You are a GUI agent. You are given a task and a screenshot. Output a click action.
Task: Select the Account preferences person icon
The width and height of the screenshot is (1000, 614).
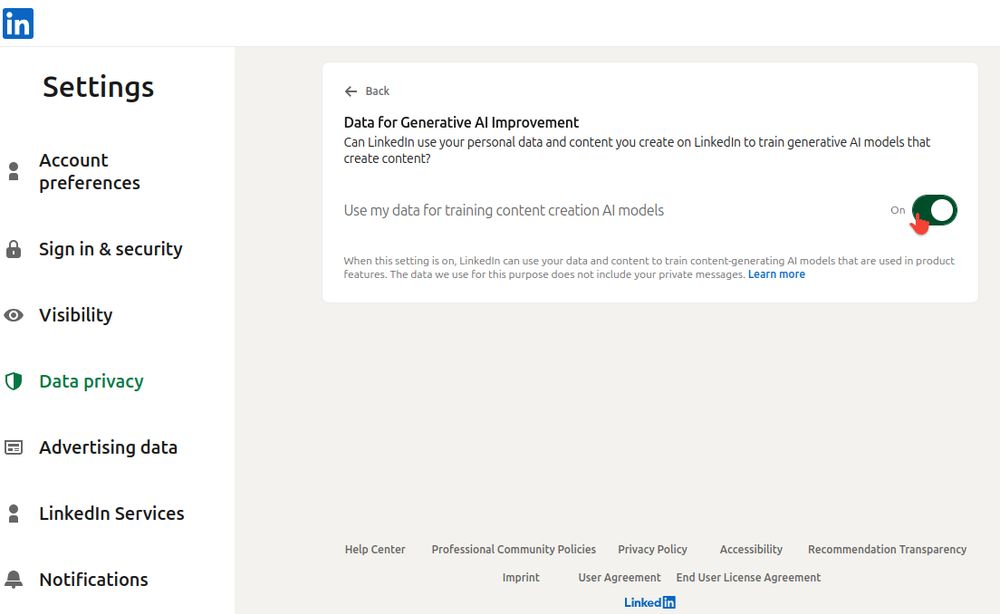coord(15,171)
